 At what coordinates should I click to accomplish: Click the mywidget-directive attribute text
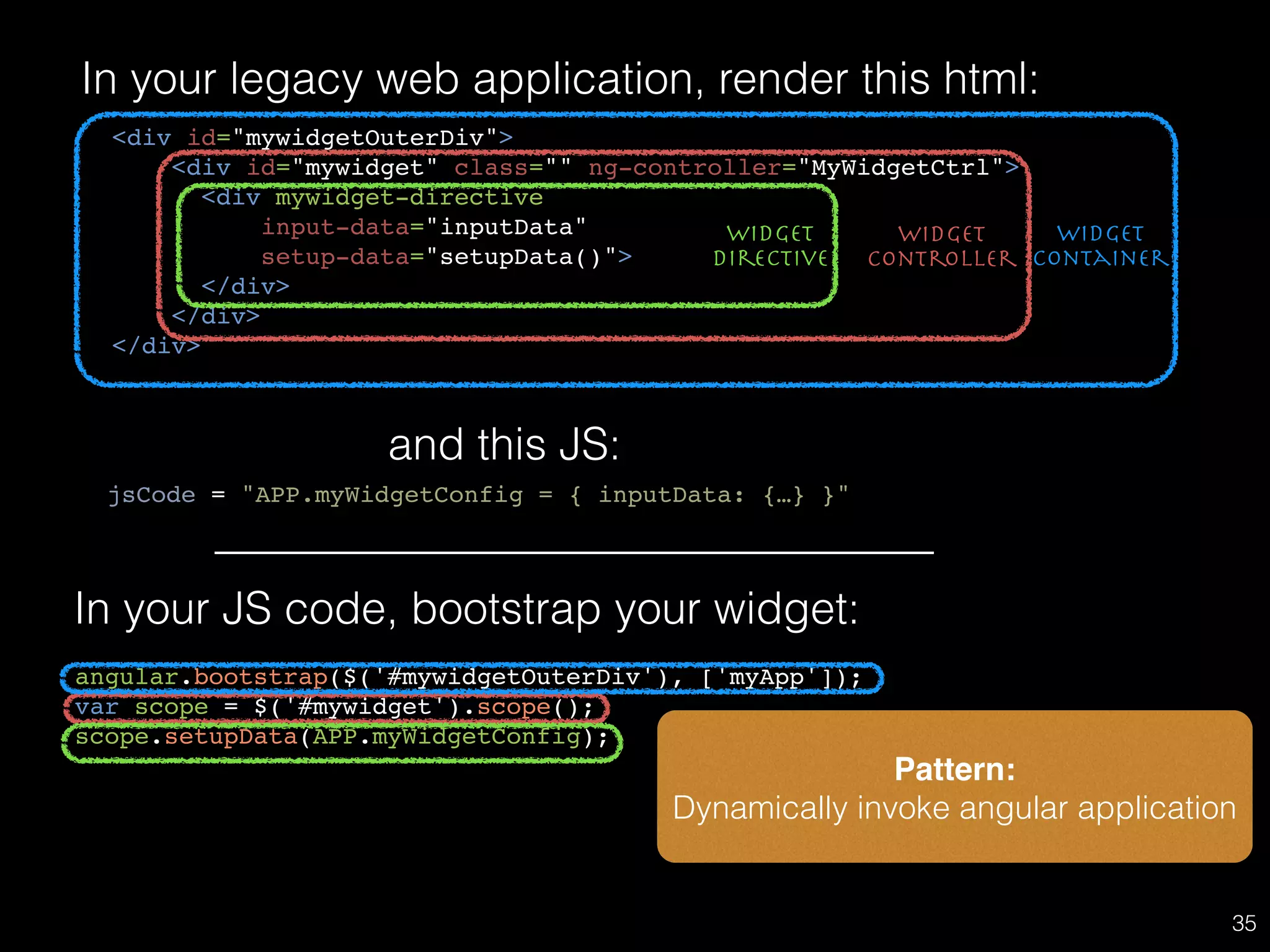[x=409, y=198]
